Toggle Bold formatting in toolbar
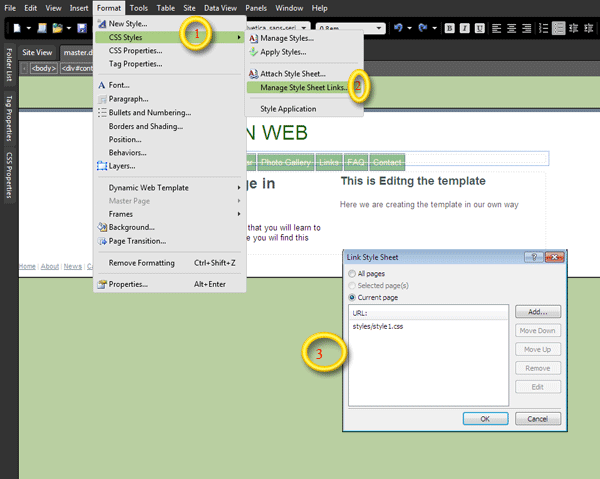 pos(450,28)
